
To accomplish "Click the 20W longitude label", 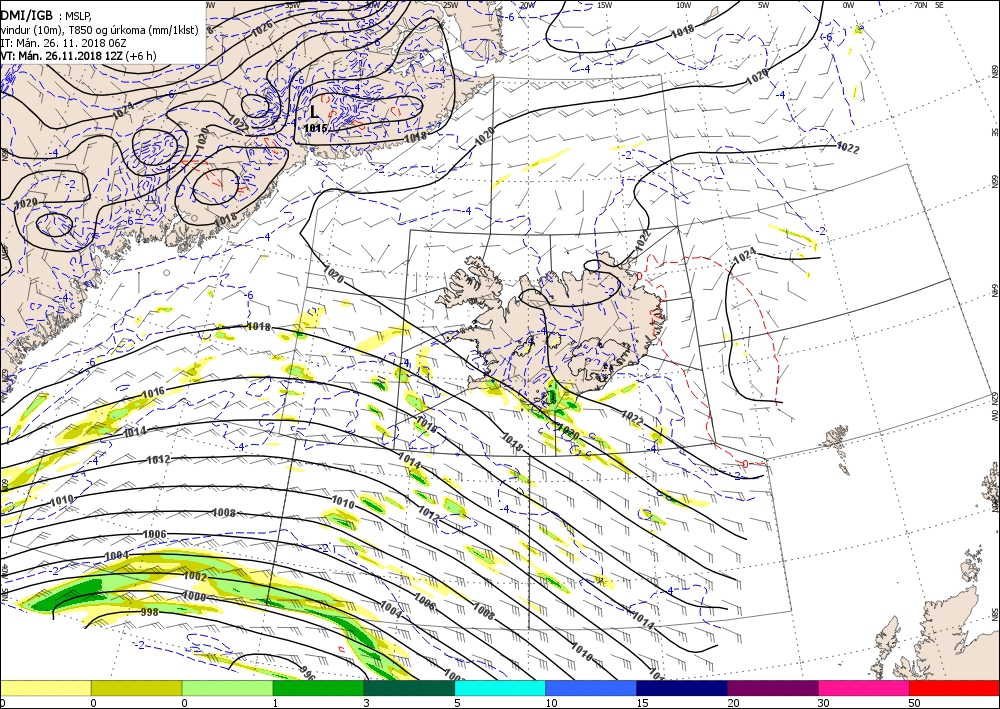I will [527, 6].
